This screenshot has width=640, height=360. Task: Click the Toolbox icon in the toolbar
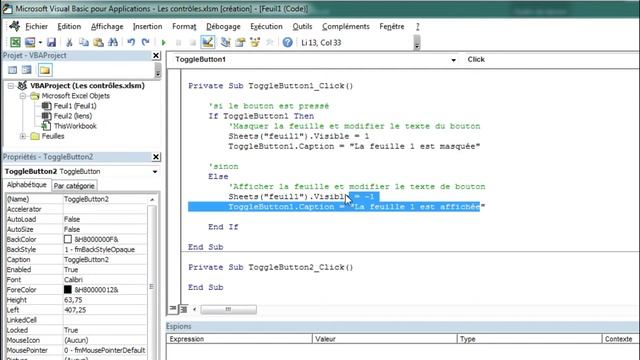click(269, 42)
